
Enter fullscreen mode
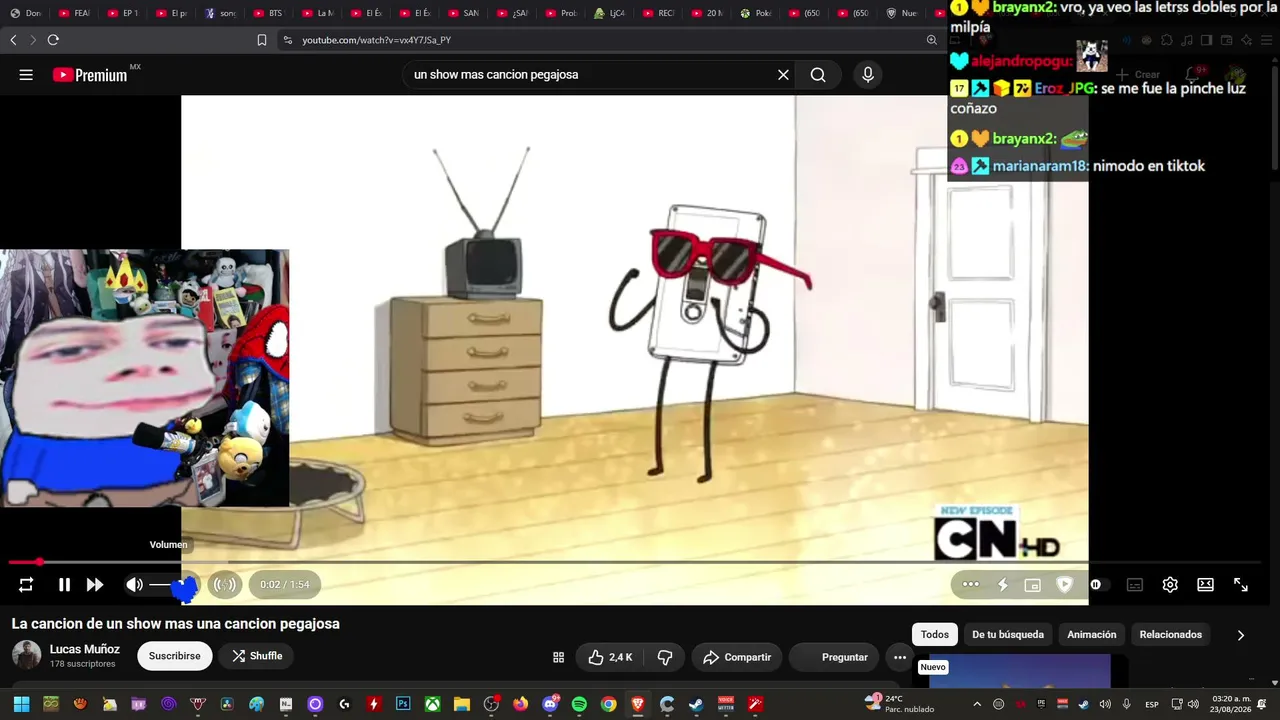tap(1241, 585)
